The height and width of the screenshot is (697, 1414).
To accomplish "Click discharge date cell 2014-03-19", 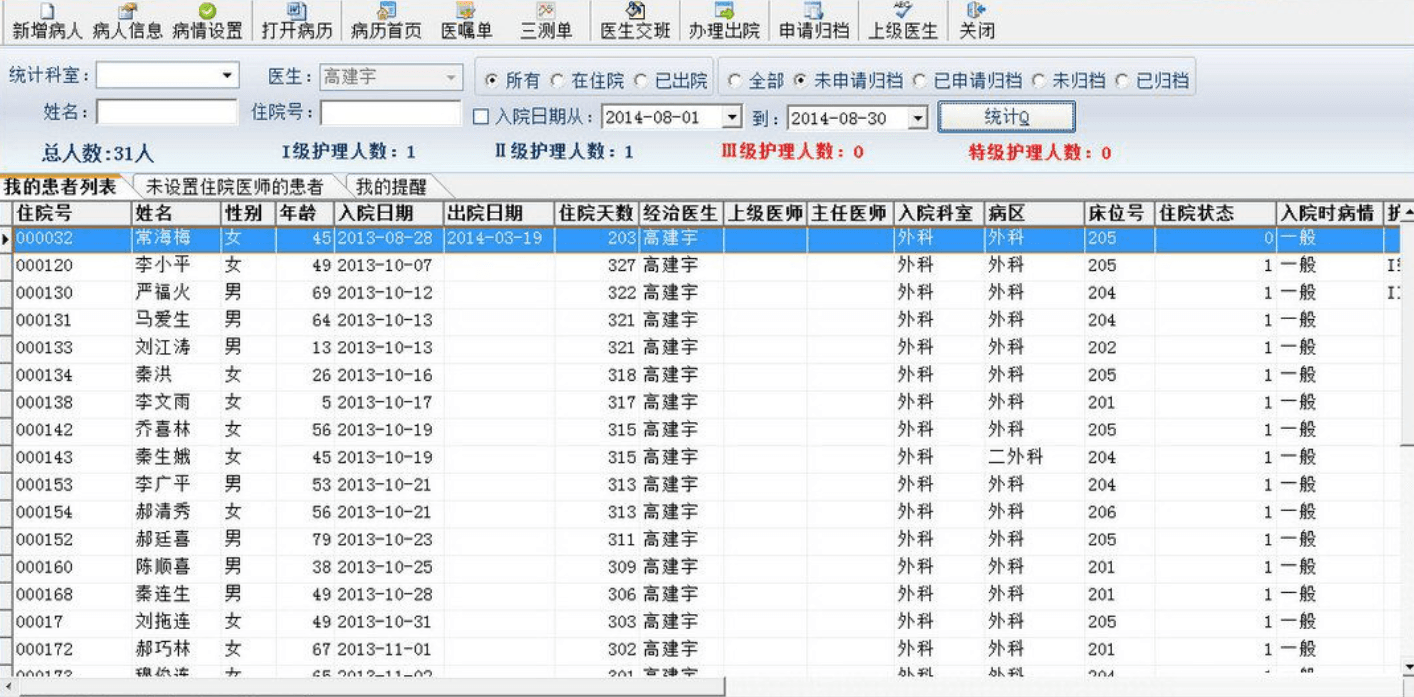I will [498, 239].
